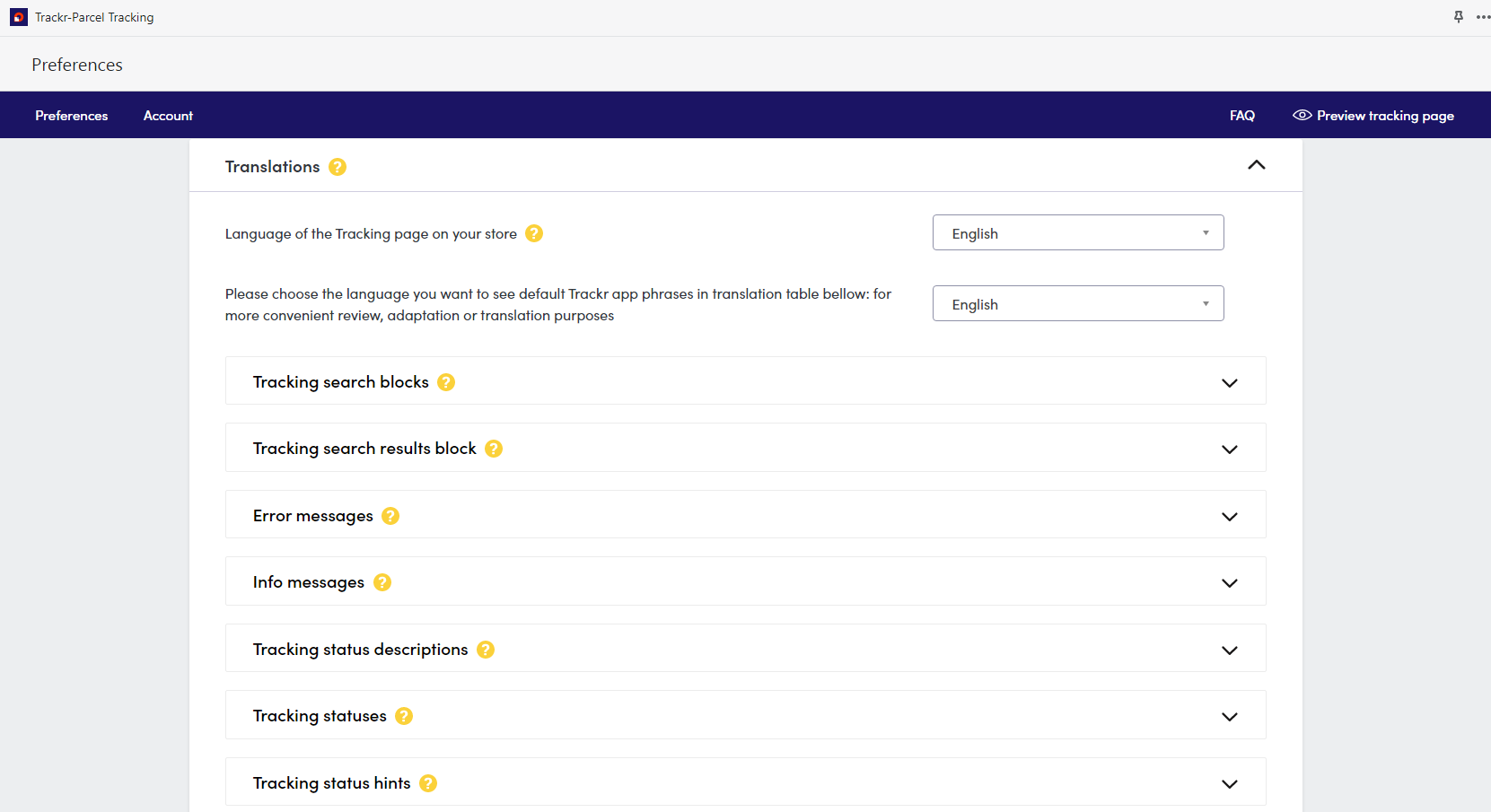The image size is (1491, 812).
Task: Click the Trackr-Parcel Tracking app title
Action: [x=94, y=17]
